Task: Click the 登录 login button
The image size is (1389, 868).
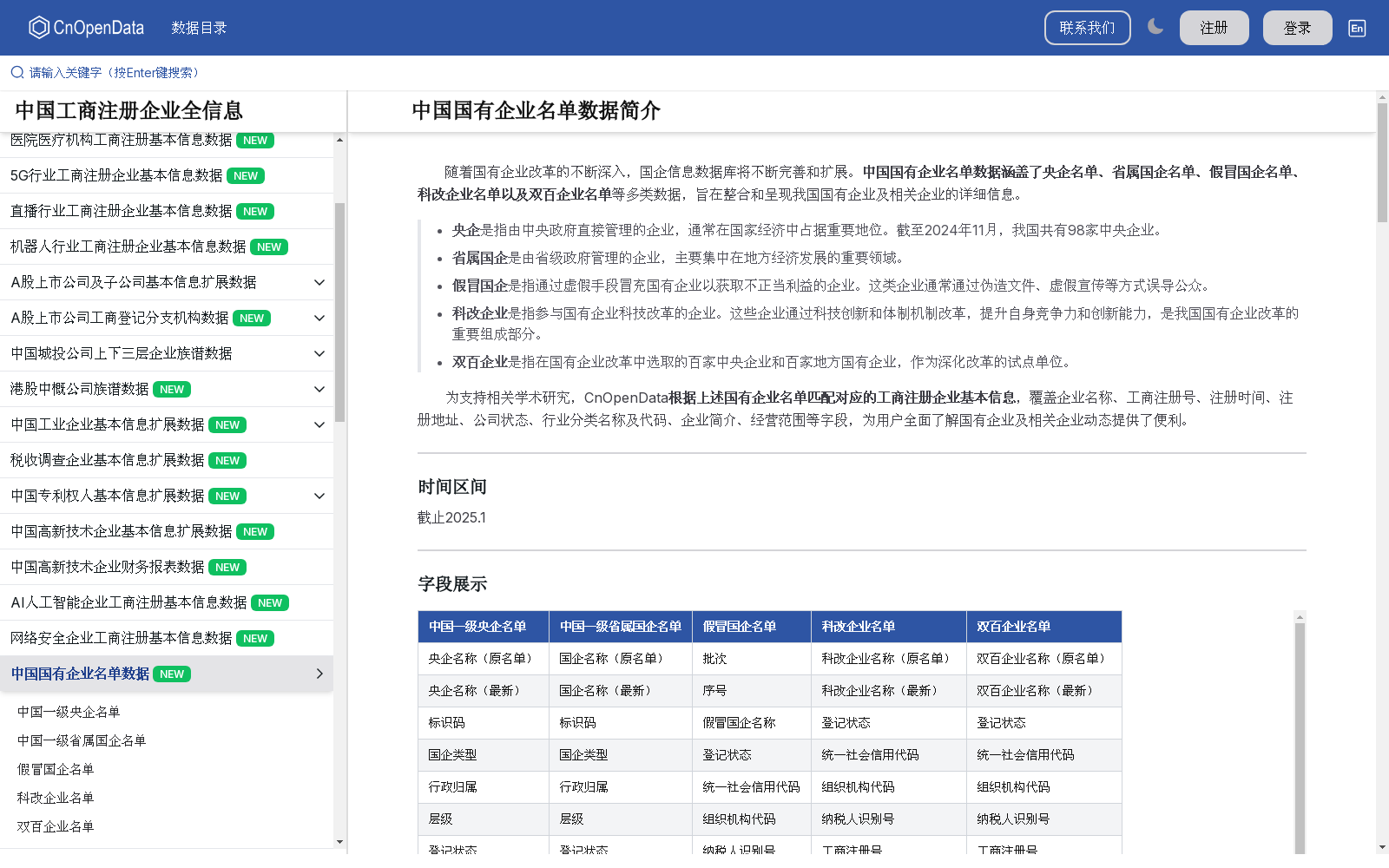Action: 1297,27
